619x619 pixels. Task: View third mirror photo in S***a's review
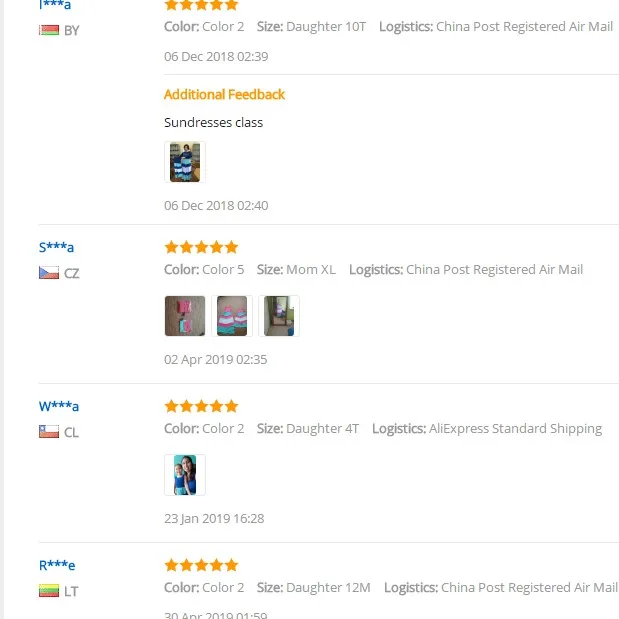point(279,316)
